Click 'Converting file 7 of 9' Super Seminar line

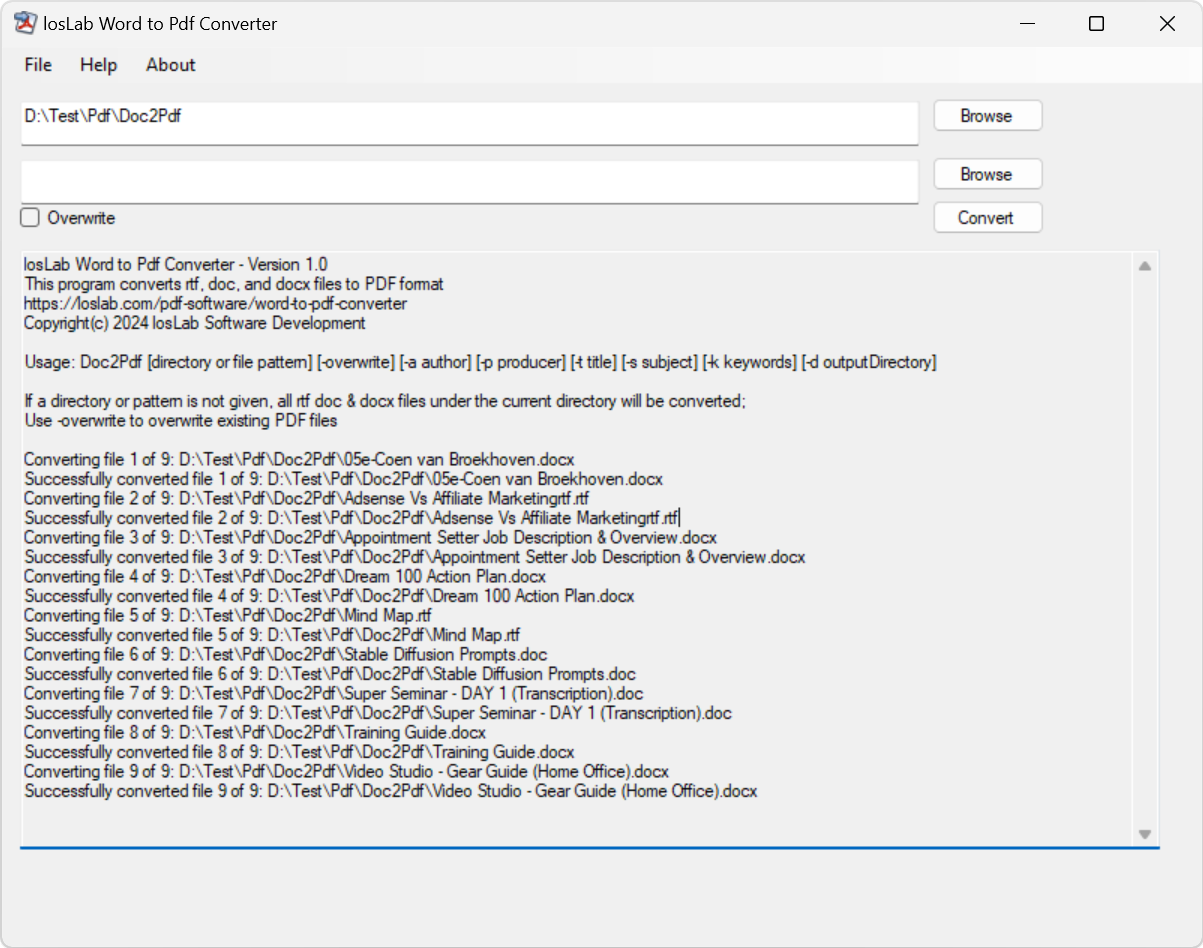tap(333, 694)
